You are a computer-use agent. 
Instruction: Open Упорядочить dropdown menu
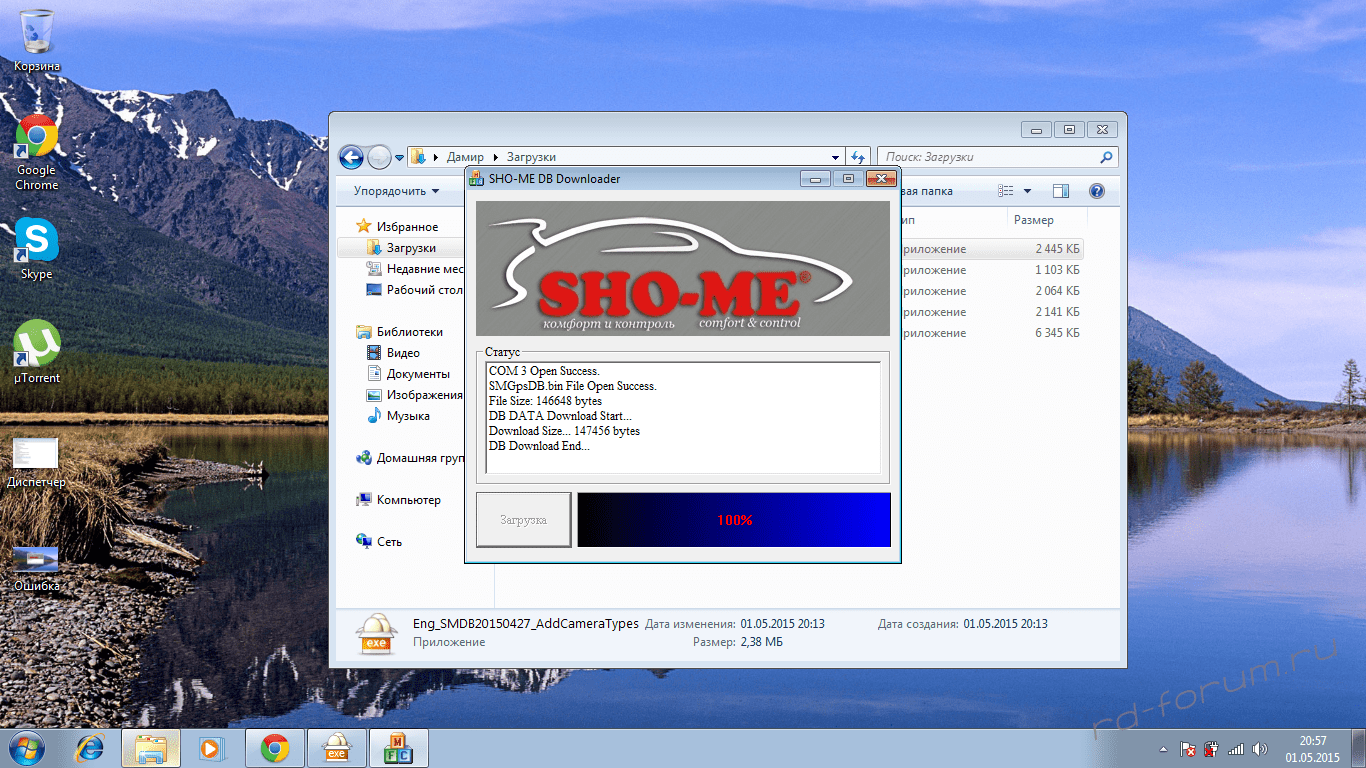click(x=396, y=191)
